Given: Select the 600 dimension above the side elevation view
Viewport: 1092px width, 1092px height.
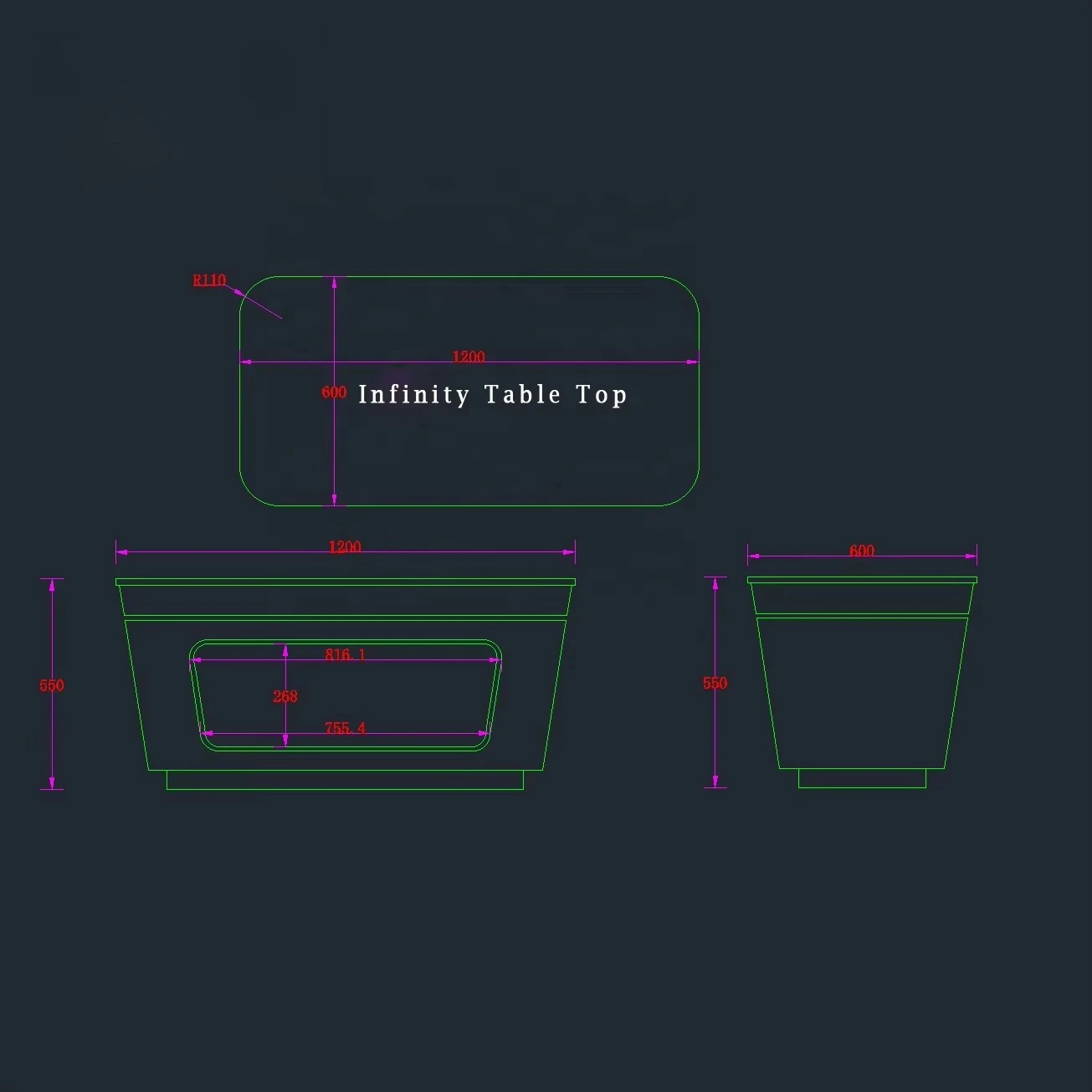Looking at the screenshot, I should point(862,551).
